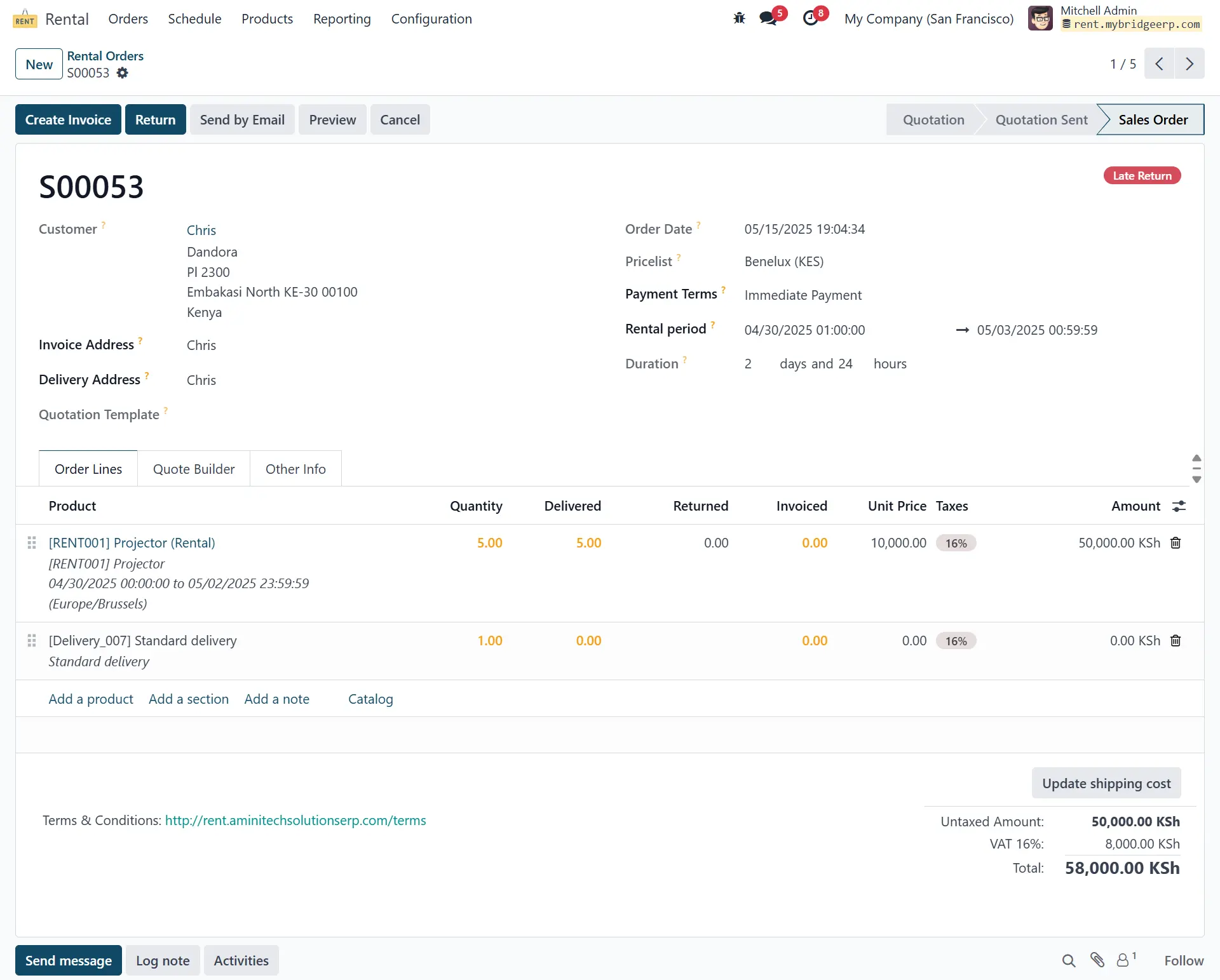Click the gear icon next to S00053
Screen dimensions: 1220x980
click(123, 73)
